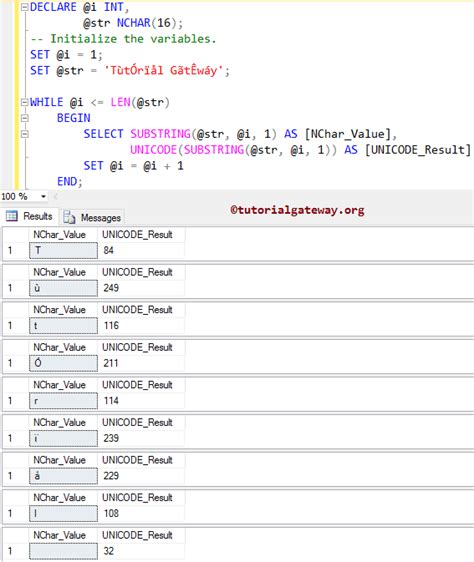The image size is (474, 562).
Task: Select the cell with value 211
Action: (x=141, y=363)
